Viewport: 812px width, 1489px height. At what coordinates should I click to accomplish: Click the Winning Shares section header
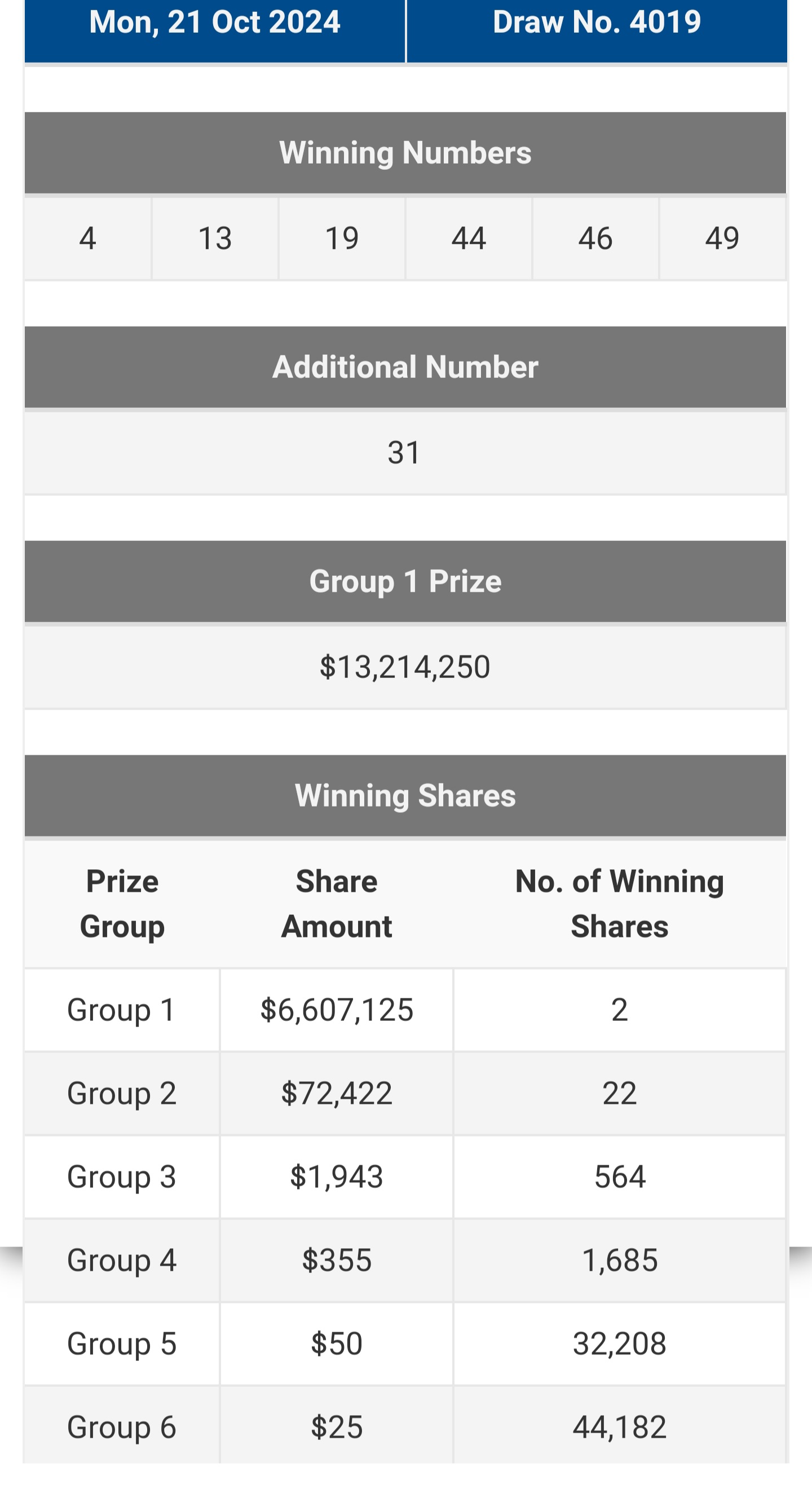coord(405,796)
